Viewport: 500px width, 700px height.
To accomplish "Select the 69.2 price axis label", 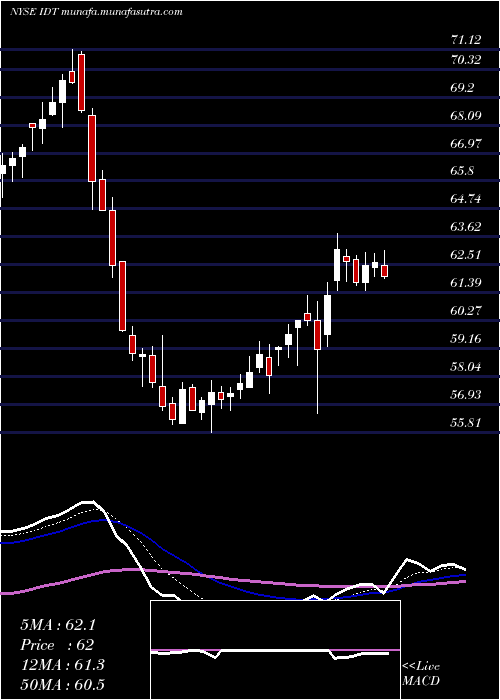I will click(x=462, y=88).
